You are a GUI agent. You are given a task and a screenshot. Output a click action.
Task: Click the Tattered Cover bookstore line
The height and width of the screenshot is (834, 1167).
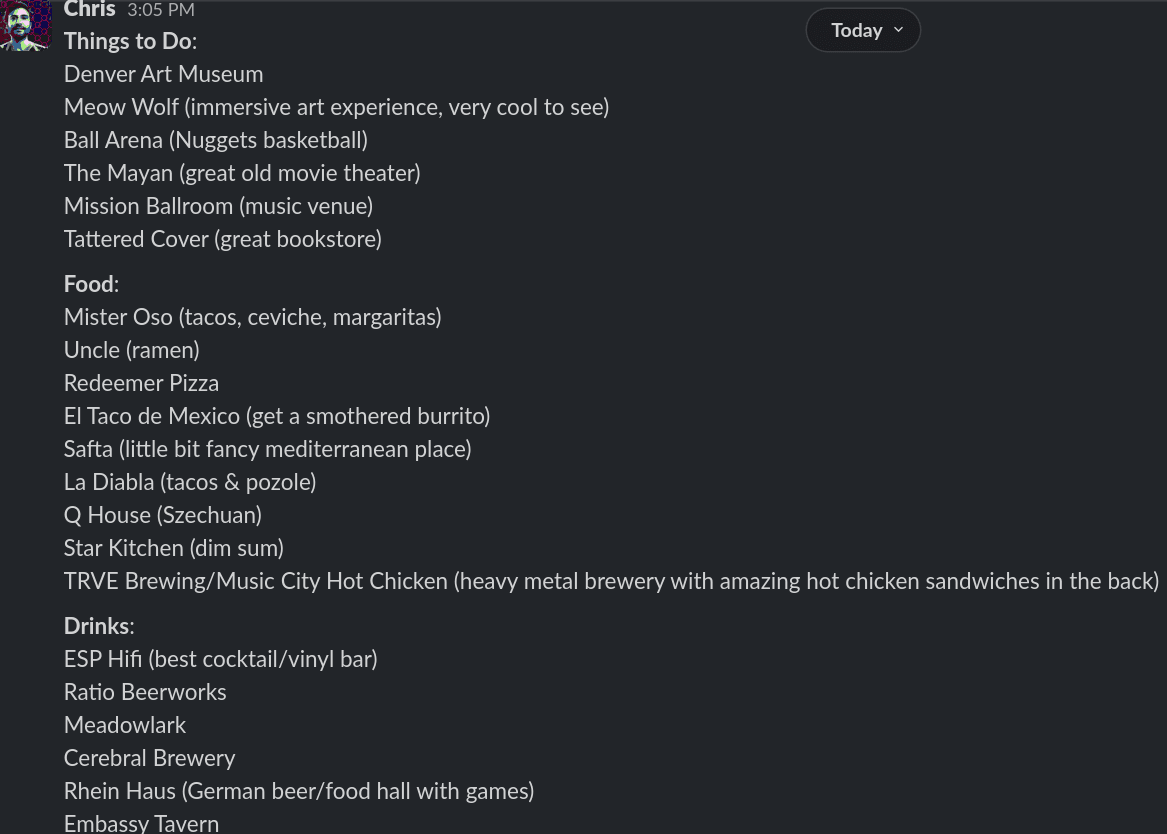[x=222, y=239]
